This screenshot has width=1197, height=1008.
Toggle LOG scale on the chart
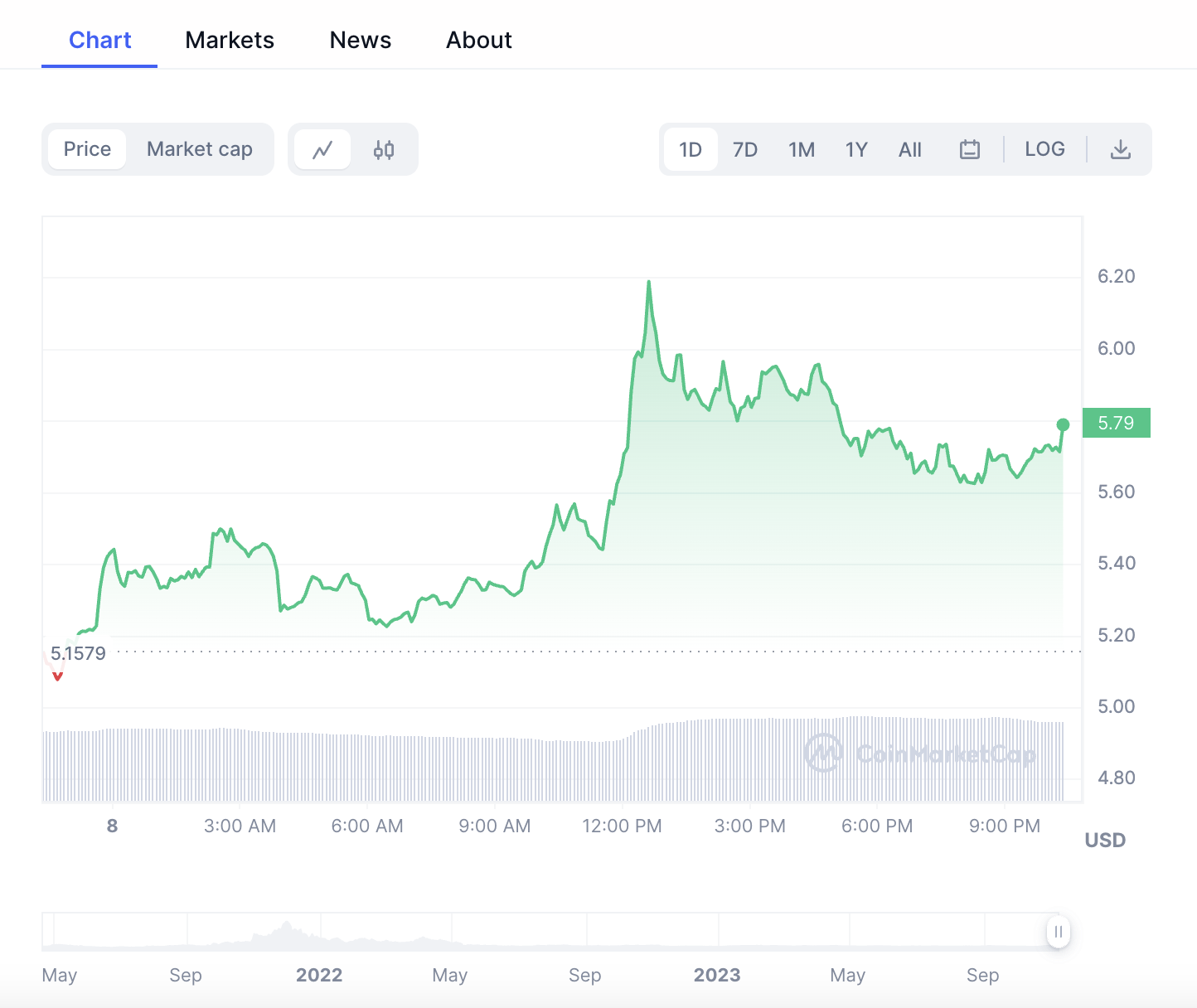[x=1044, y=149]
